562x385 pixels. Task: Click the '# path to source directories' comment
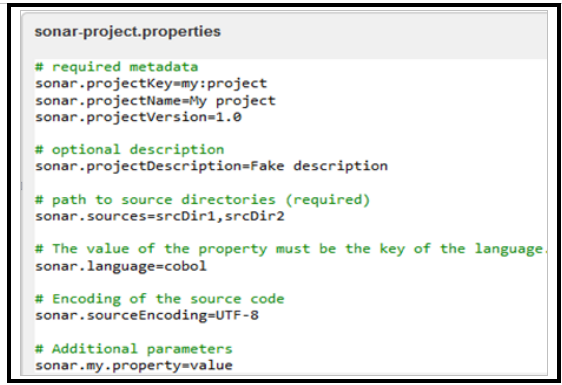203,200
